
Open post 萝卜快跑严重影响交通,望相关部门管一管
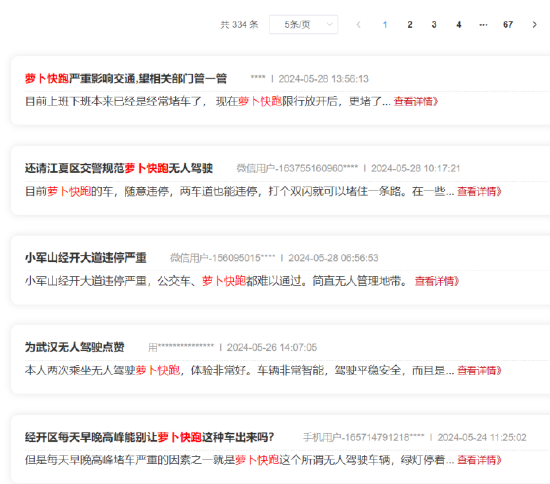coord(126,79)
